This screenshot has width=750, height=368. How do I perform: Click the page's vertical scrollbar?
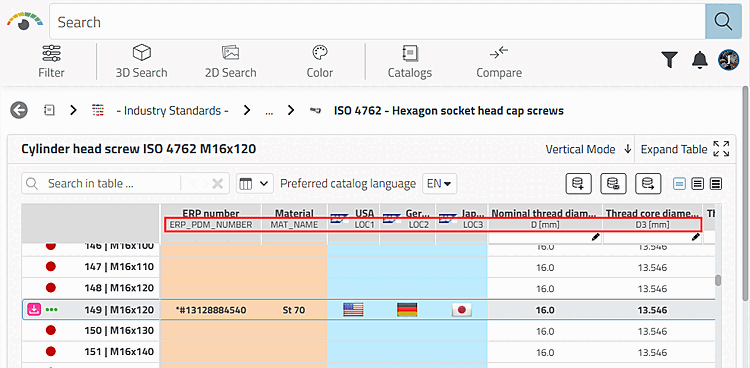point(745,194)
